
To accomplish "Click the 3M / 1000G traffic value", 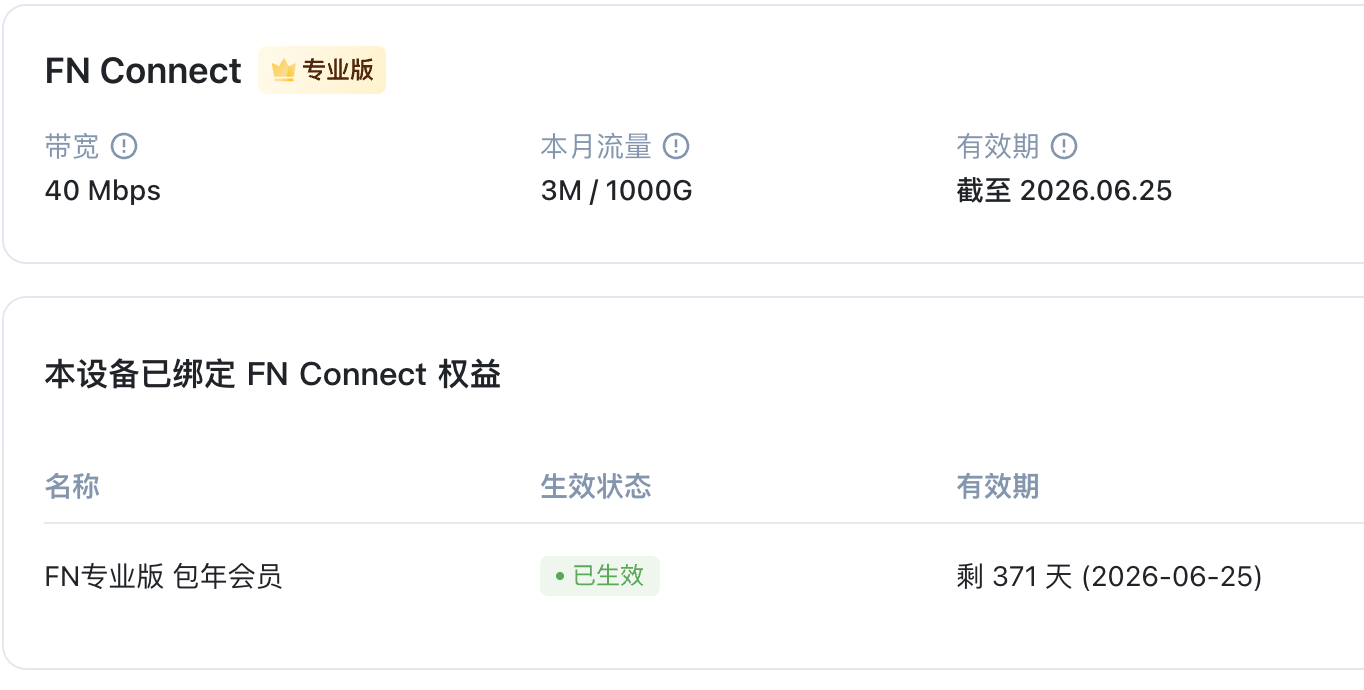I will pos(616,190).
